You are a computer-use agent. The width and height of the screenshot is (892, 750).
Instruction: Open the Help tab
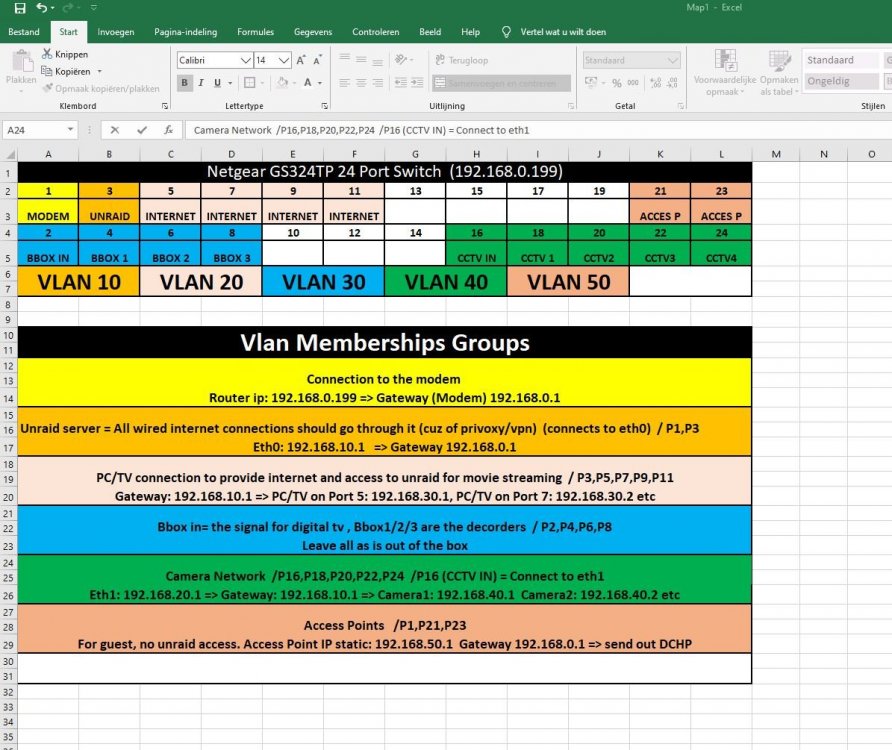pyautogui.click(x=470, y=32)
